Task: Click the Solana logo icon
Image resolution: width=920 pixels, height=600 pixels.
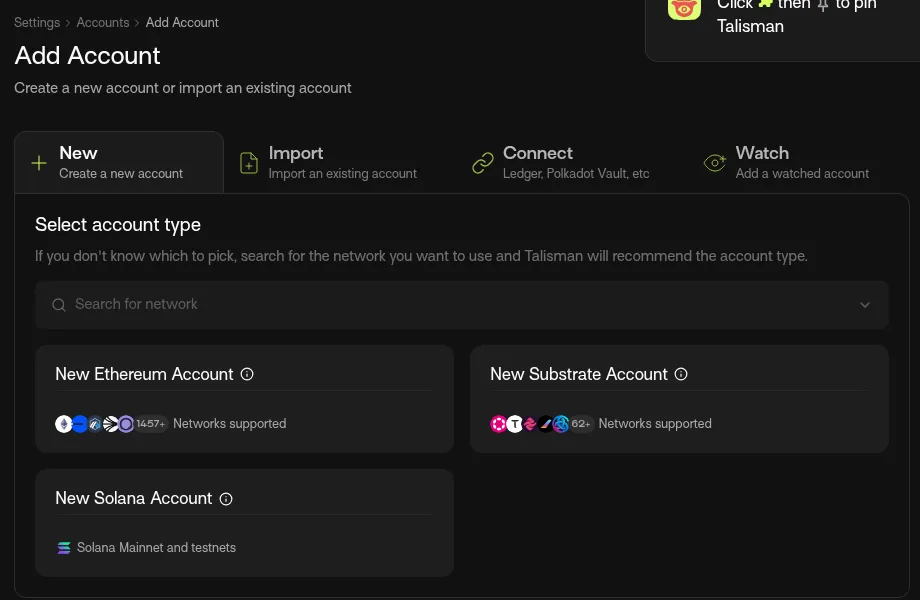Action: [64, 548]
